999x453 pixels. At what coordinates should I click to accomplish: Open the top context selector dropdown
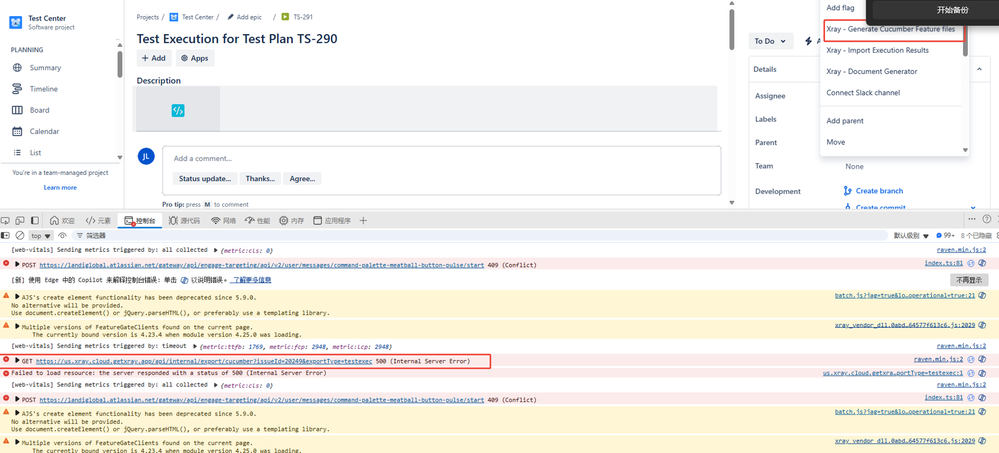click(41, 236)
